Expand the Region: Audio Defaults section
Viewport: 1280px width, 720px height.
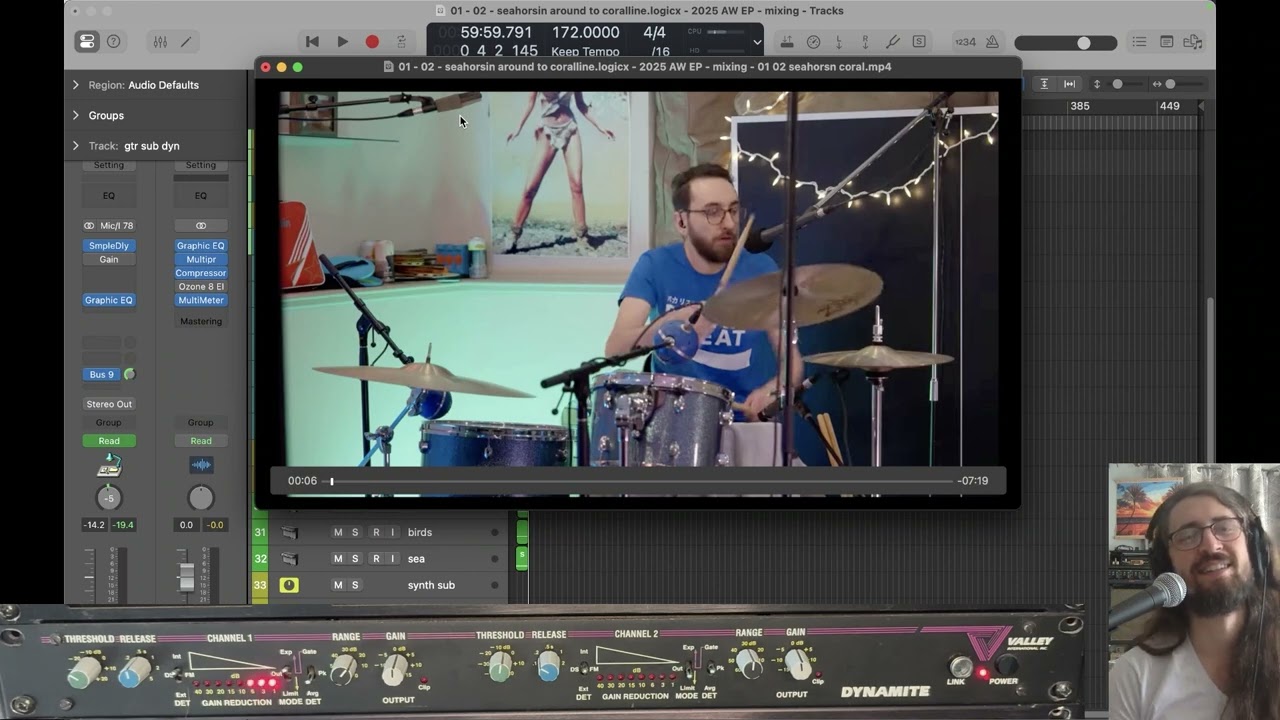75,85
